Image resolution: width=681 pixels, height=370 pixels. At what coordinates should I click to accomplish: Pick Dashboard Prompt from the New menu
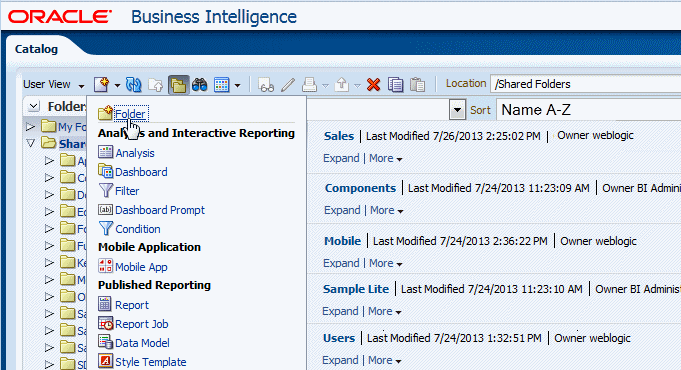click(x=160, y=210)
